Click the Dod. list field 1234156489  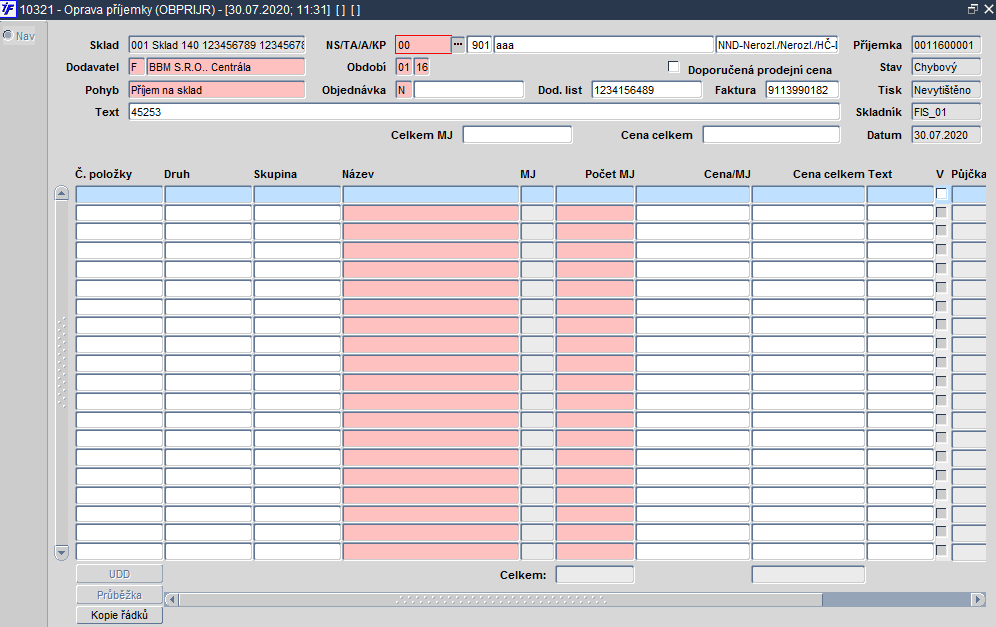647,90
